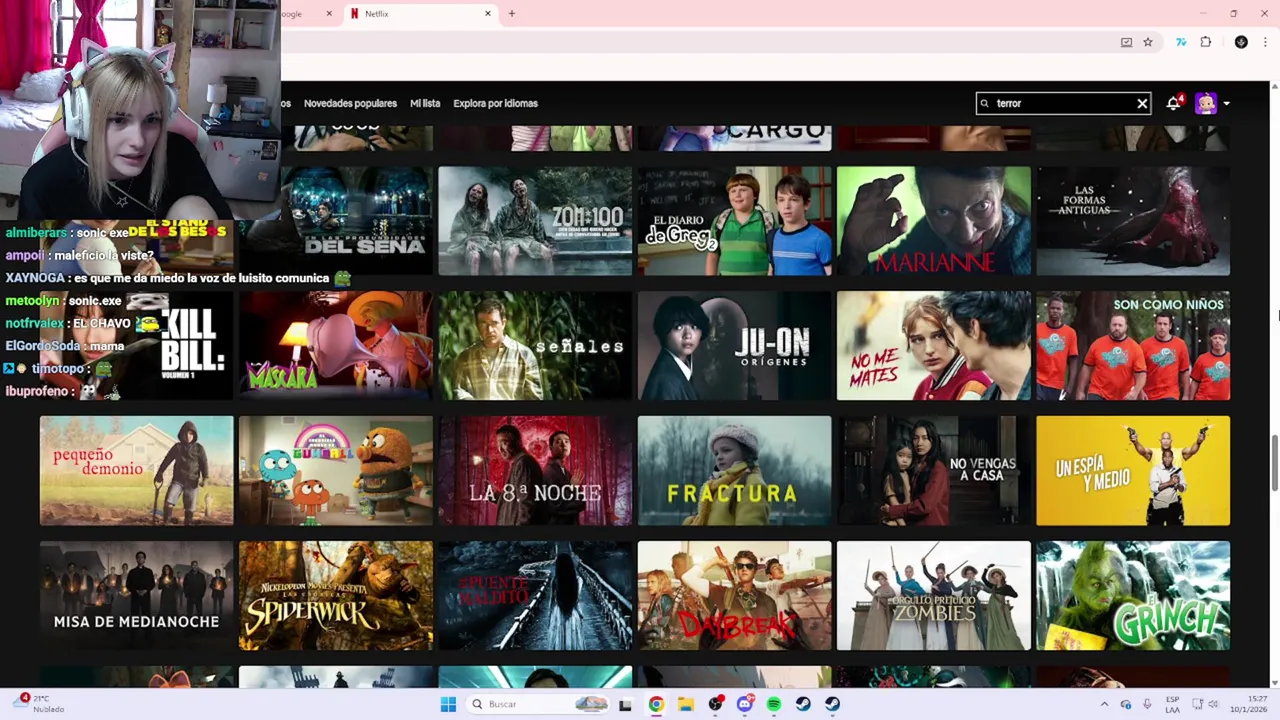The width and height of the screenshot is (1280, 720).
Task: Open 'Las formas antiguas' card
Action: tap(1133, 221)
